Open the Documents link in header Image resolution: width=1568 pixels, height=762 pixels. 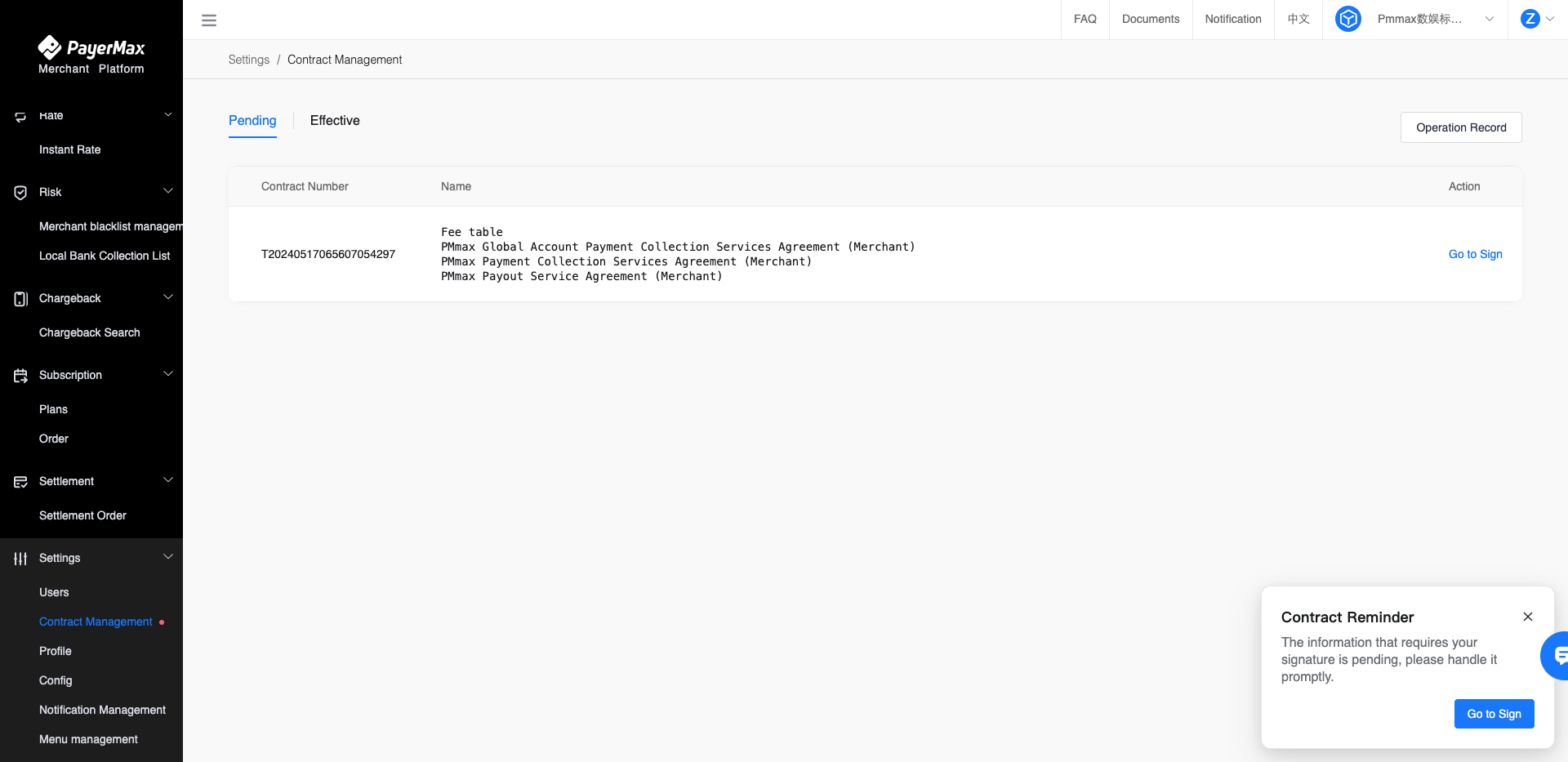[1151, 19]
